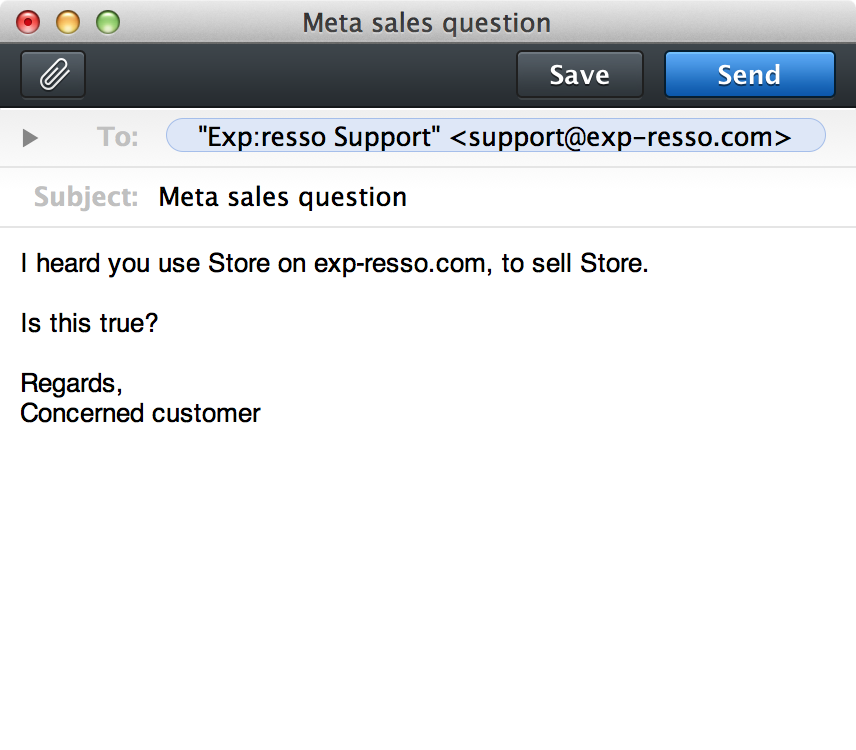Zoom the window with green button
The width and height of the screenshot is (856, 750).
pyautogui.click(x=108, y=22)
